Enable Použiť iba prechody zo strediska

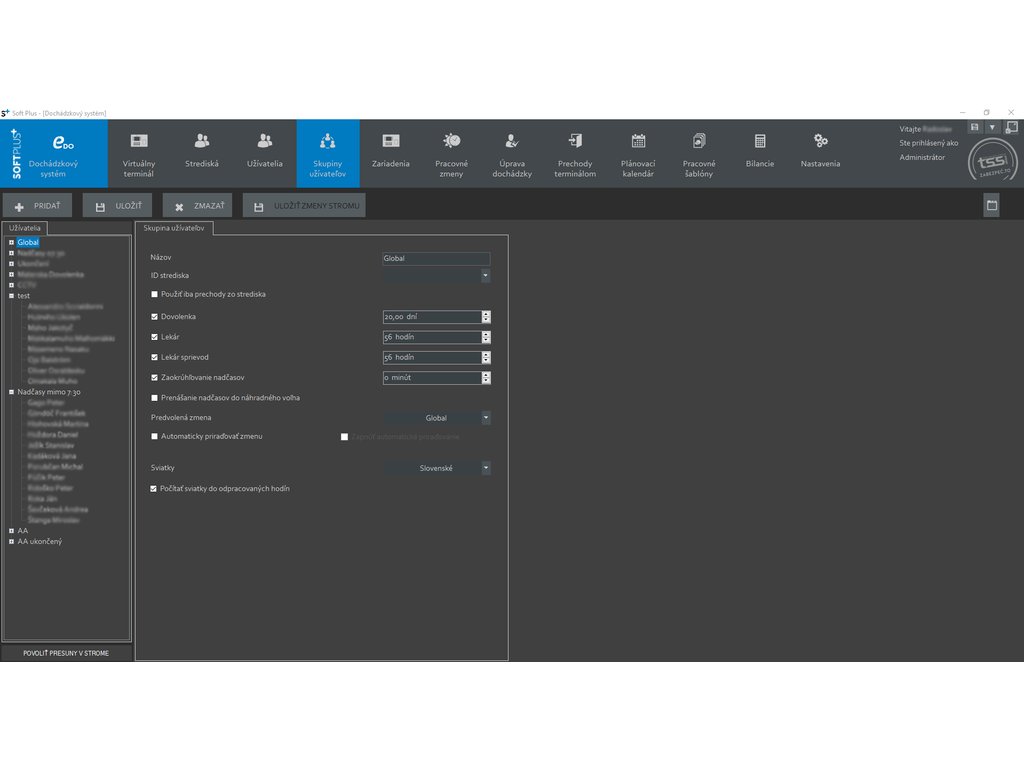coord(154,295)
